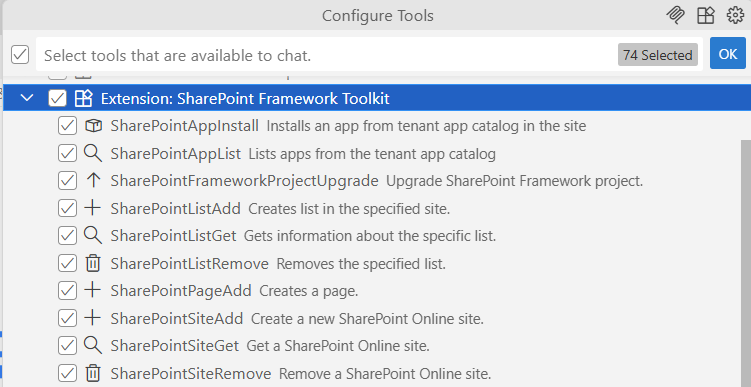This screenshot has height=387, width=751.
Task: Select the SharePointPageAdd tool name
Action: point(181,291)
